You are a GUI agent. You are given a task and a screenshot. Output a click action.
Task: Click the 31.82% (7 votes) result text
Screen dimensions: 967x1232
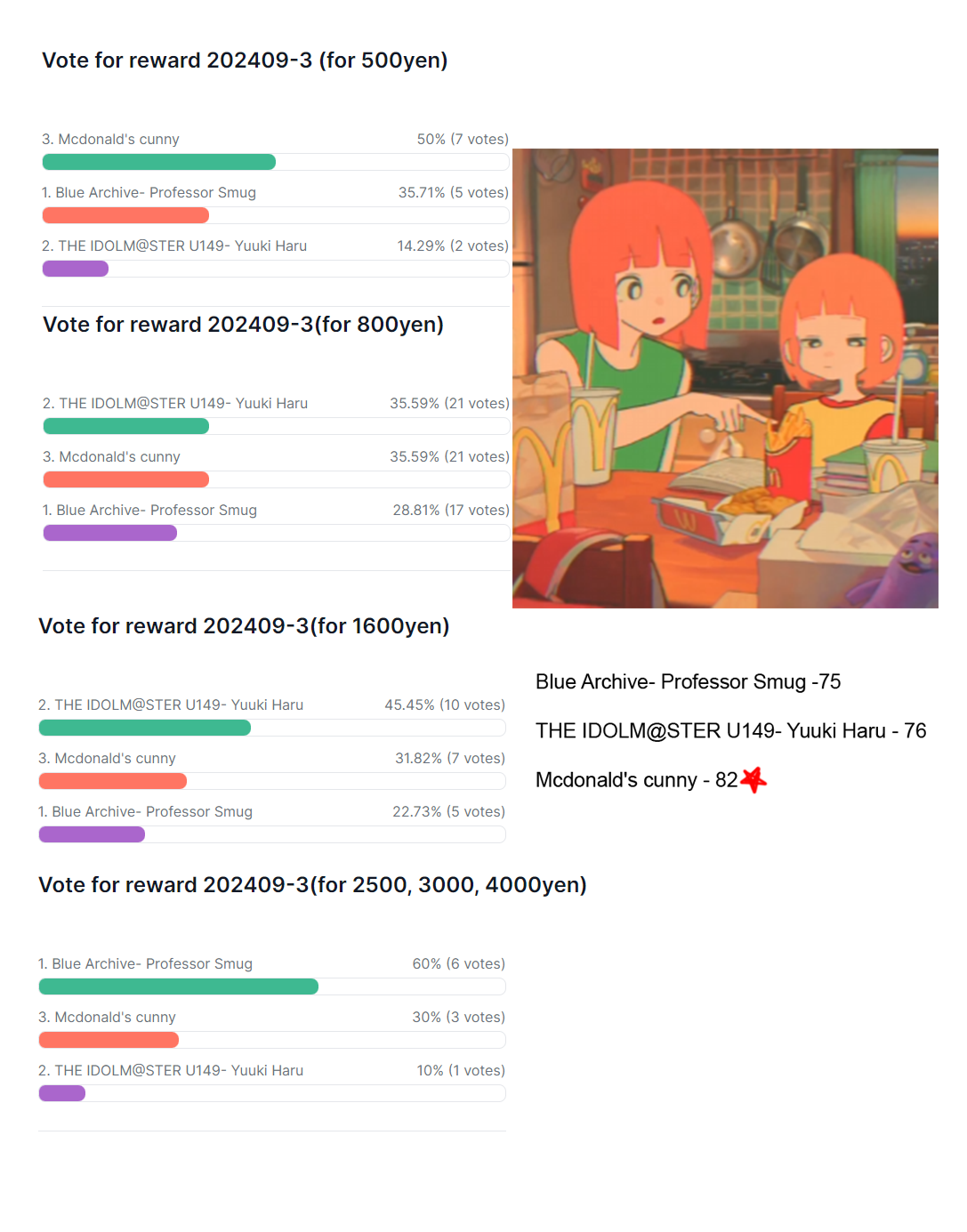(x=449, y=758)
